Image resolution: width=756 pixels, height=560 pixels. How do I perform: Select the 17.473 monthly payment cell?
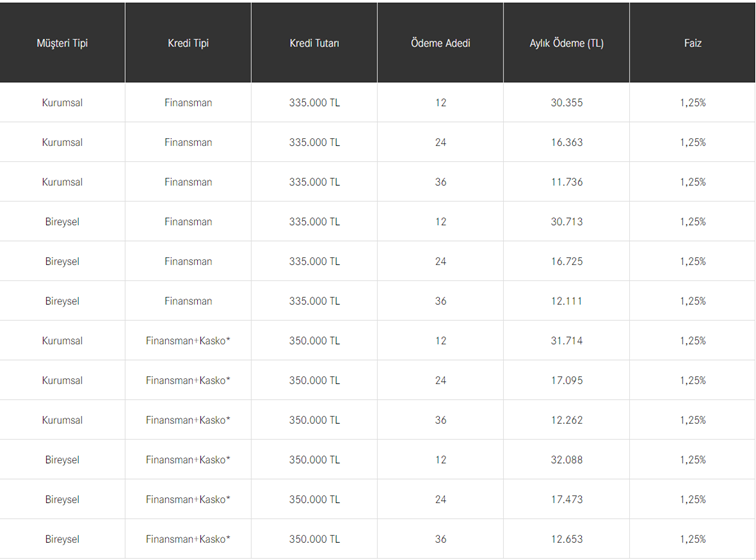[x=566, y=499]
